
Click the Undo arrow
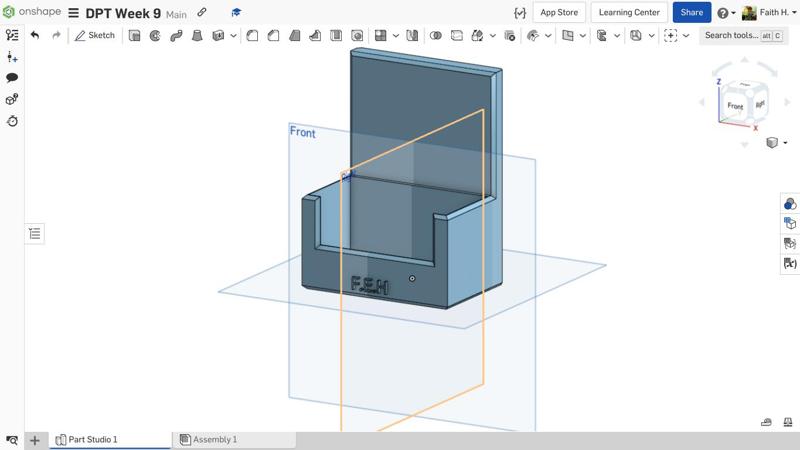point(35,35)
